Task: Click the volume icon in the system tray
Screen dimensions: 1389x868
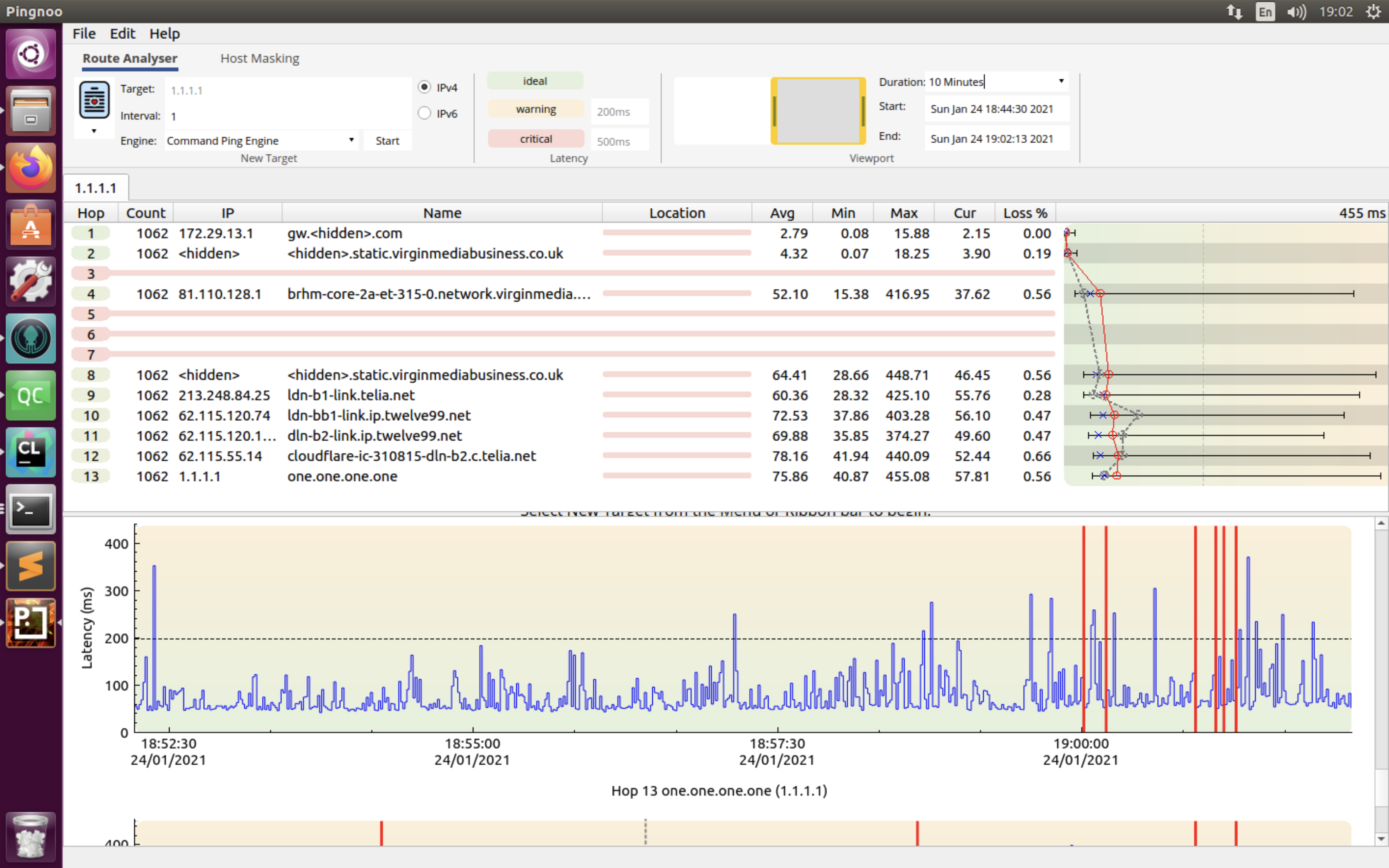Action: [x=1296, y=12]
